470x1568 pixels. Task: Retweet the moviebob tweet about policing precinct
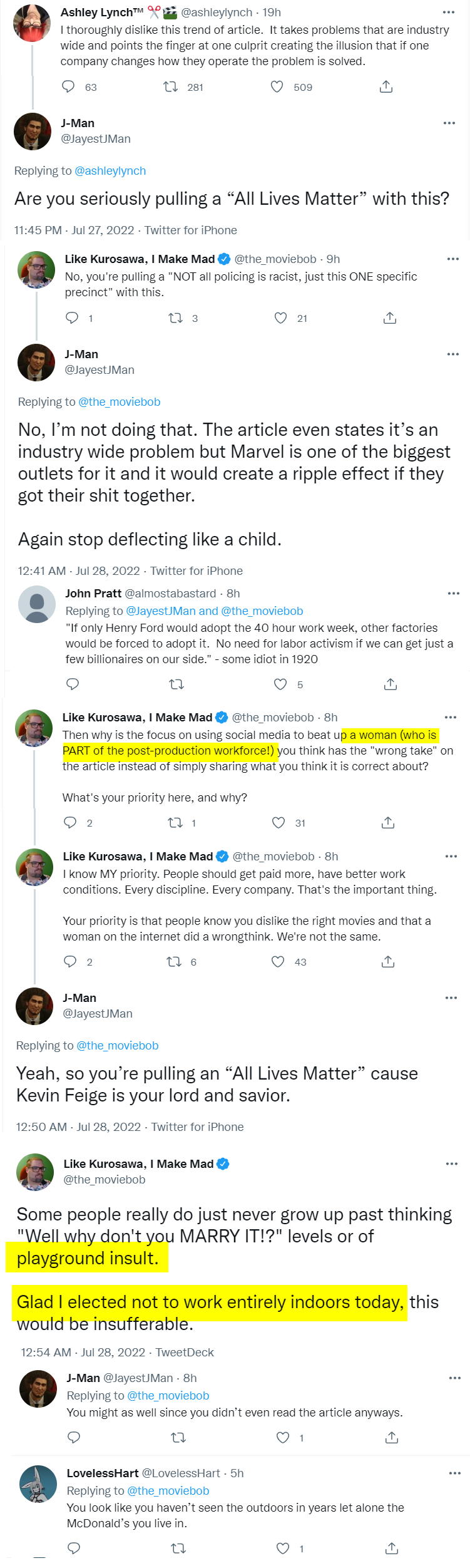(x=175, y=318)
